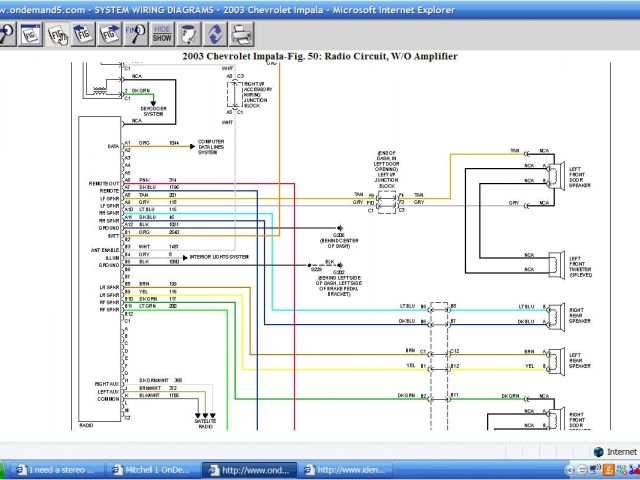Click the zoom magnifier icon at toolbar's left edge
The image size is (640, 480).
click(6, 33)
